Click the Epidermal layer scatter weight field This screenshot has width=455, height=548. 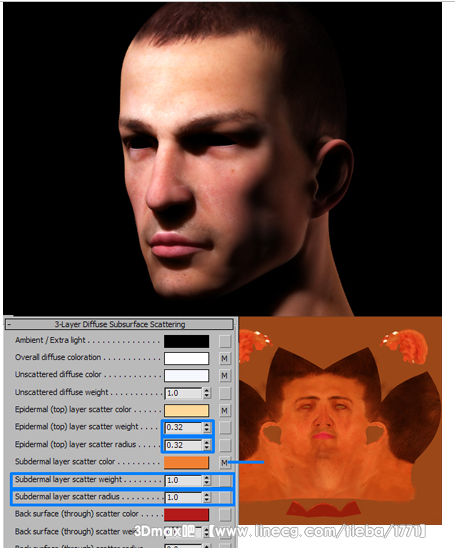(x=183, y=427)
